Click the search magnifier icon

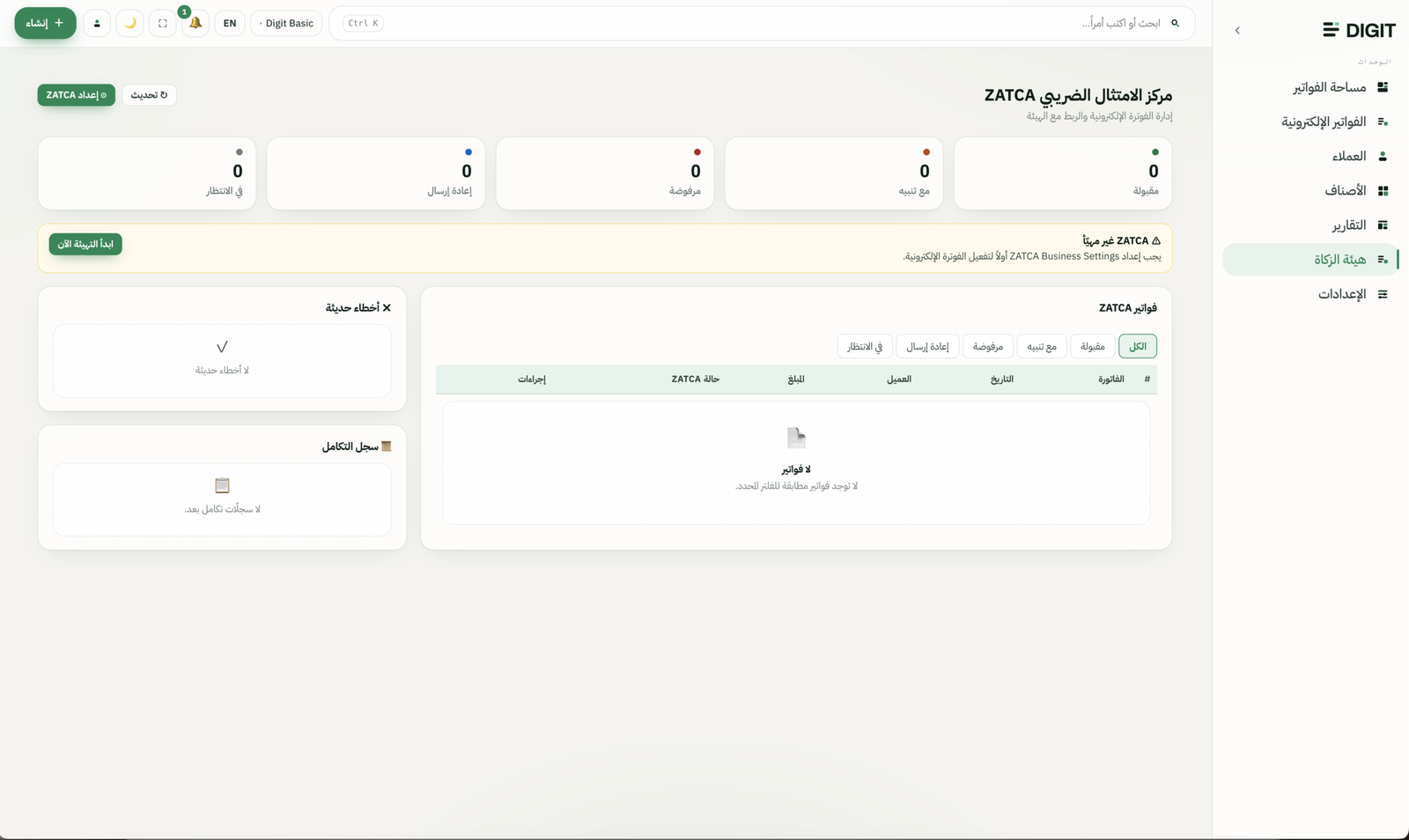[x=1175, y=23]
